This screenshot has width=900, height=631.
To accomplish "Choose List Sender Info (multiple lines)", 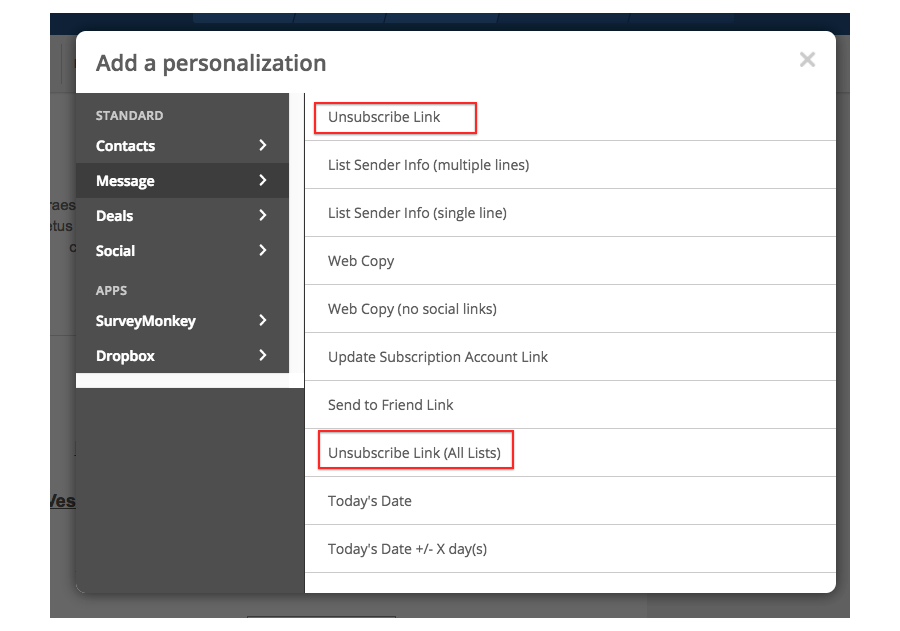I will click(428, 165).
